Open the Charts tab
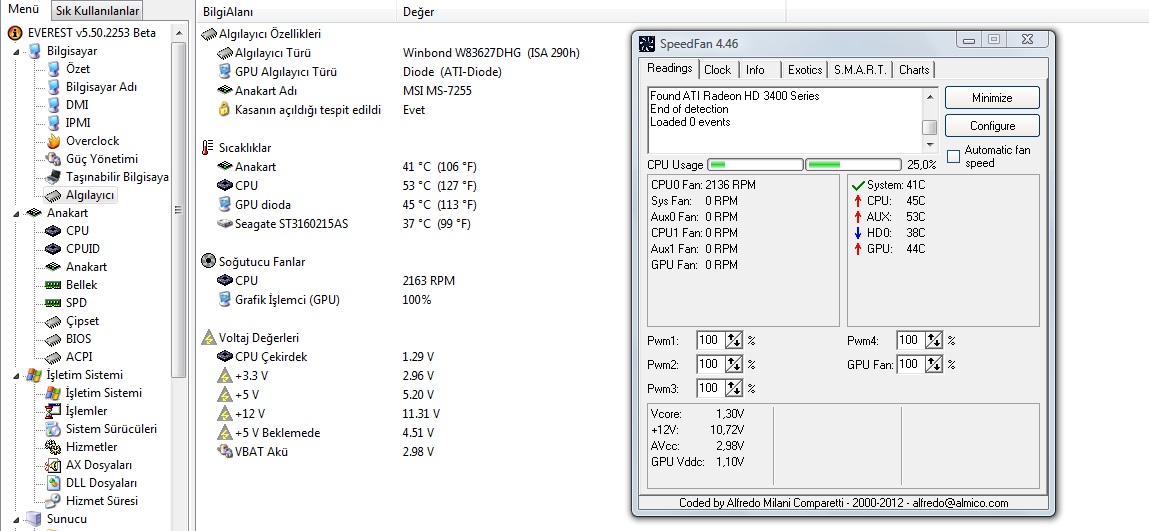Viewport: 1149px width, 531px height. [914, 70]
